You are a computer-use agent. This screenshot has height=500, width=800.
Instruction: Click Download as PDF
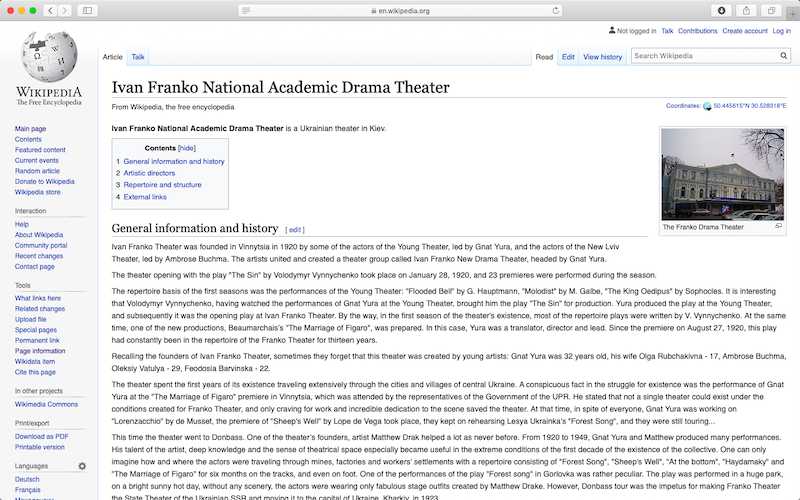point(41,436)
